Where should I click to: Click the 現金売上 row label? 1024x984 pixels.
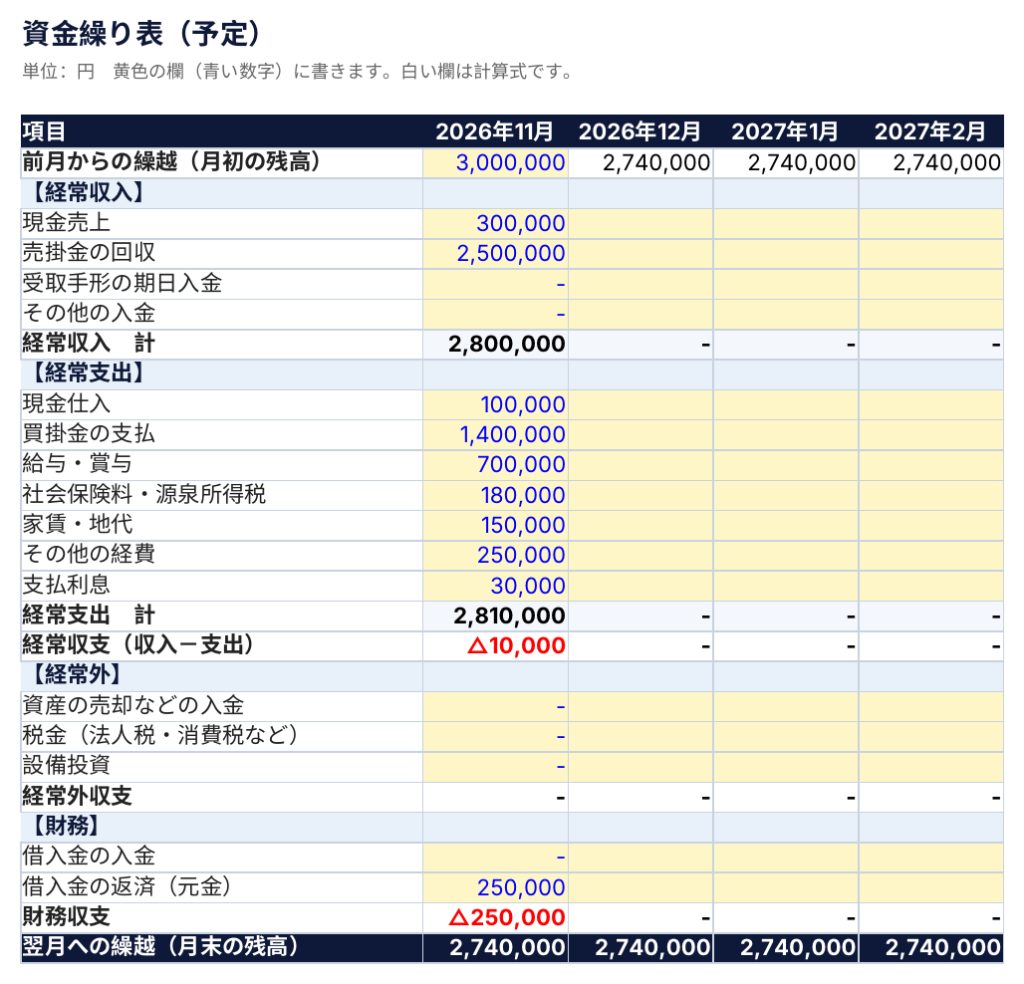66,223
